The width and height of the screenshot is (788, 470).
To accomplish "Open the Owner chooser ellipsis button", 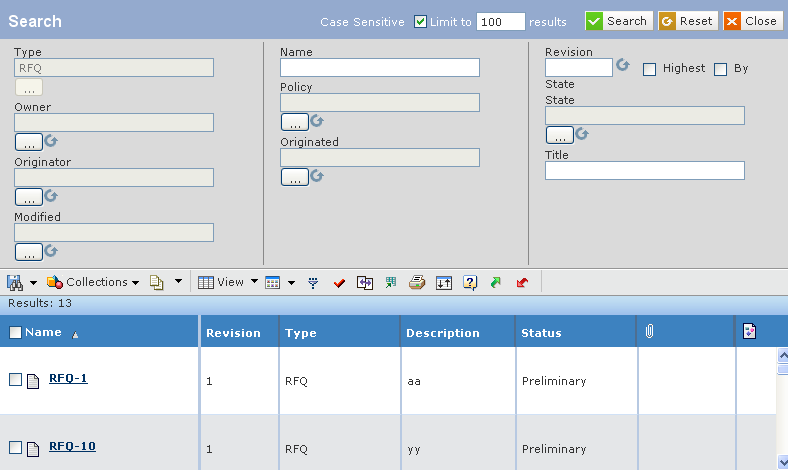I will click(x=29, y=142).
